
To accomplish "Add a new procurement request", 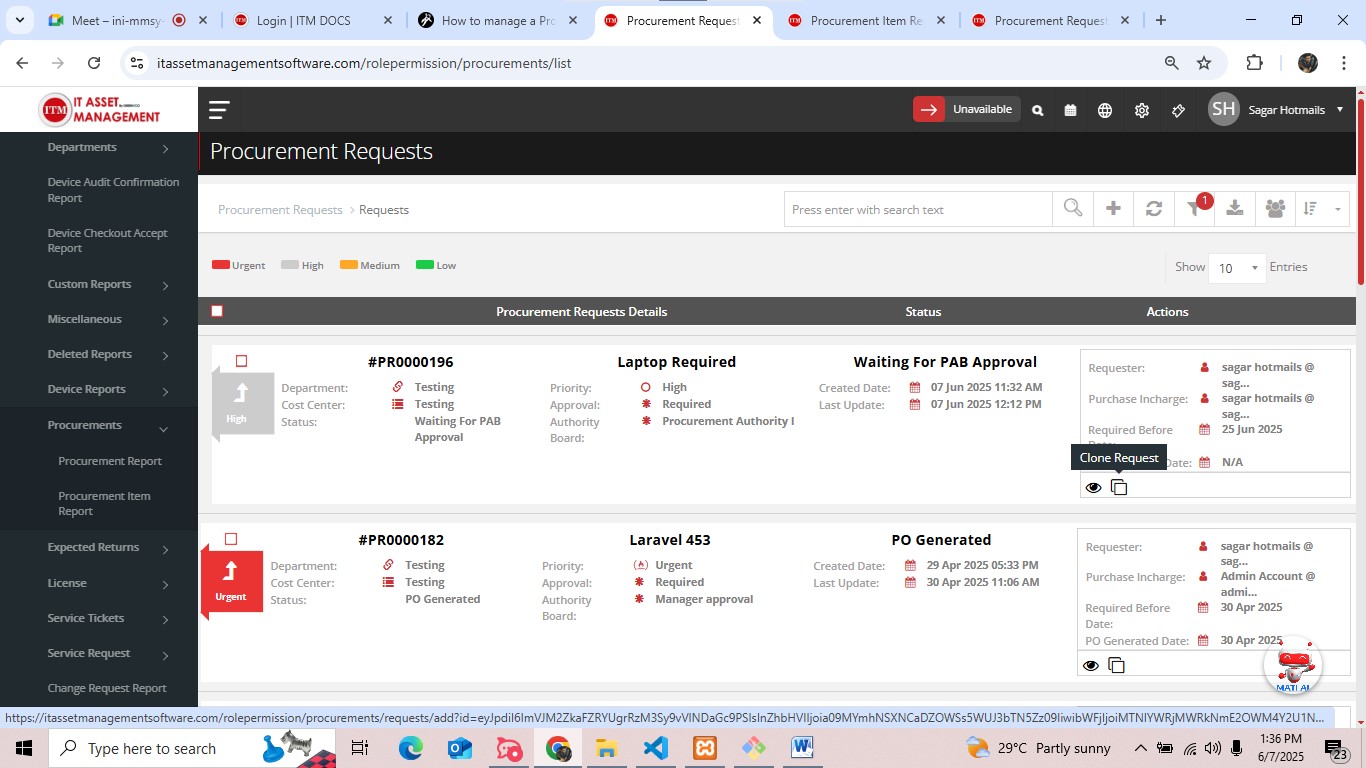I will pyautogui.click(x=1113, y=209).
